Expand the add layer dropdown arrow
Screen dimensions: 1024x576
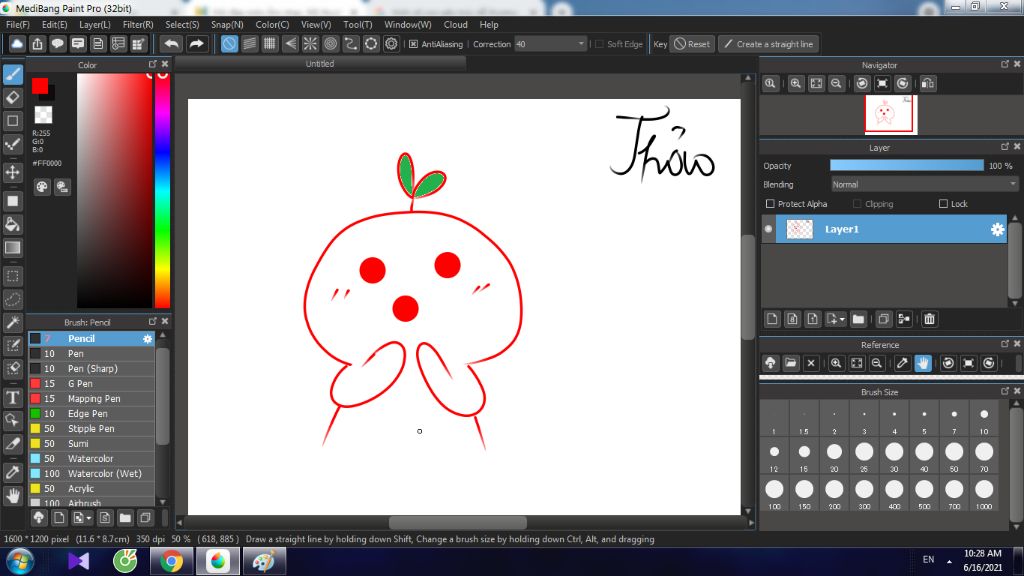[843, 319]
